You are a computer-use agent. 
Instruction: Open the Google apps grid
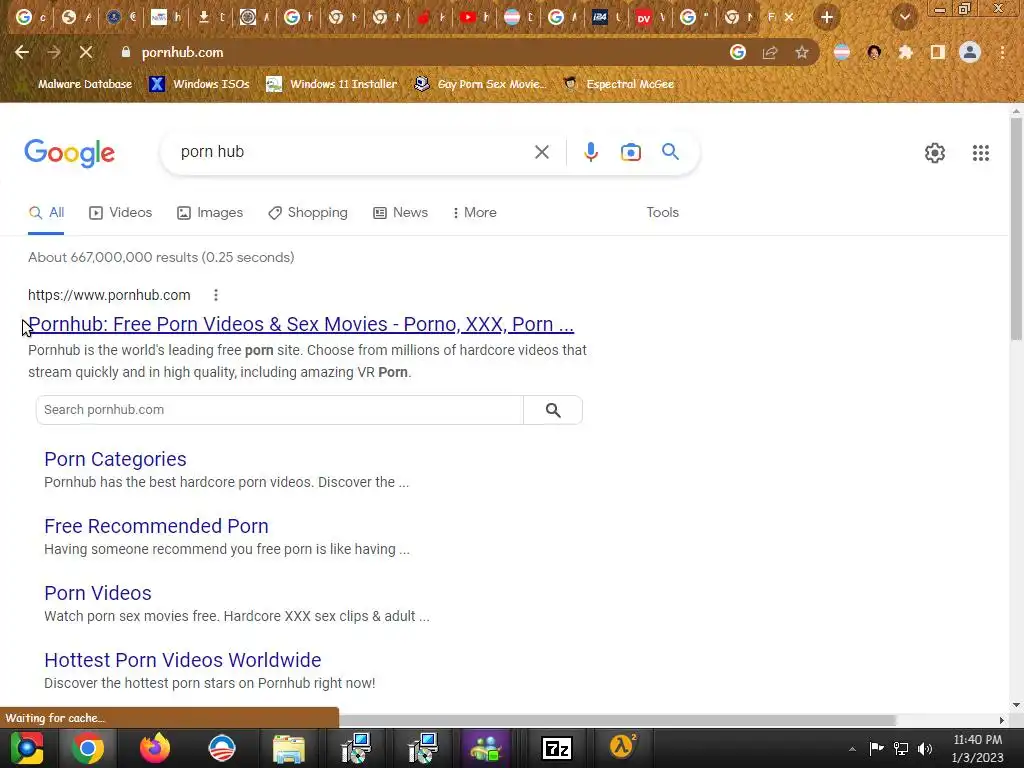[980, 153]
